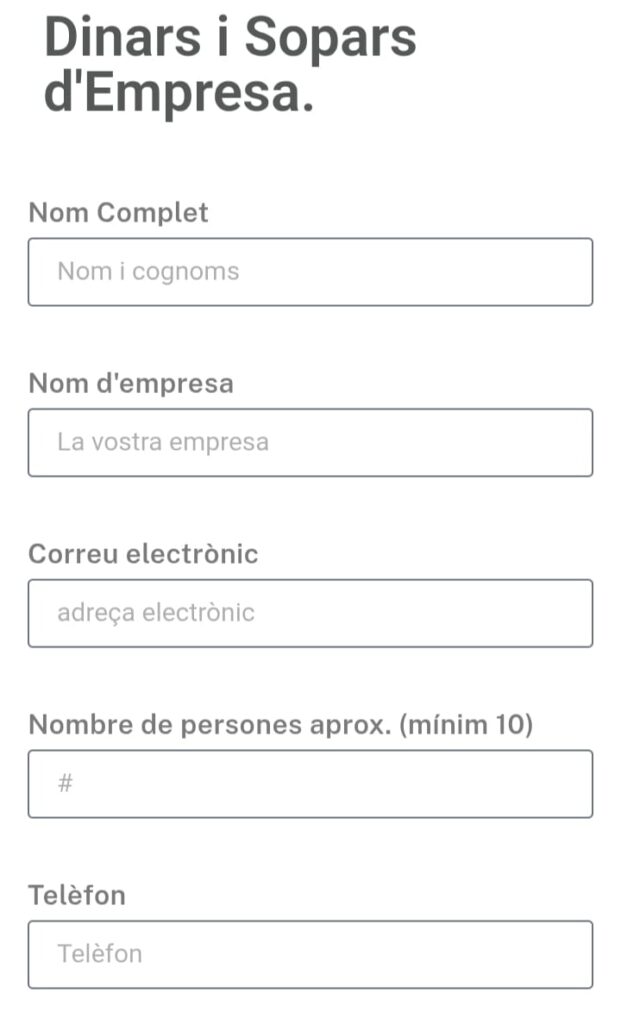The height and width of the screenshot is (1024, 621).
Task: Click the "La vostra empresa" placeholder text
Action: 163,442
